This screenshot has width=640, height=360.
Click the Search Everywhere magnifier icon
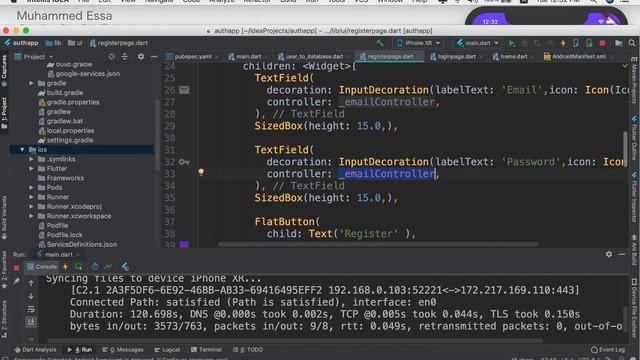tap(632, 43)
